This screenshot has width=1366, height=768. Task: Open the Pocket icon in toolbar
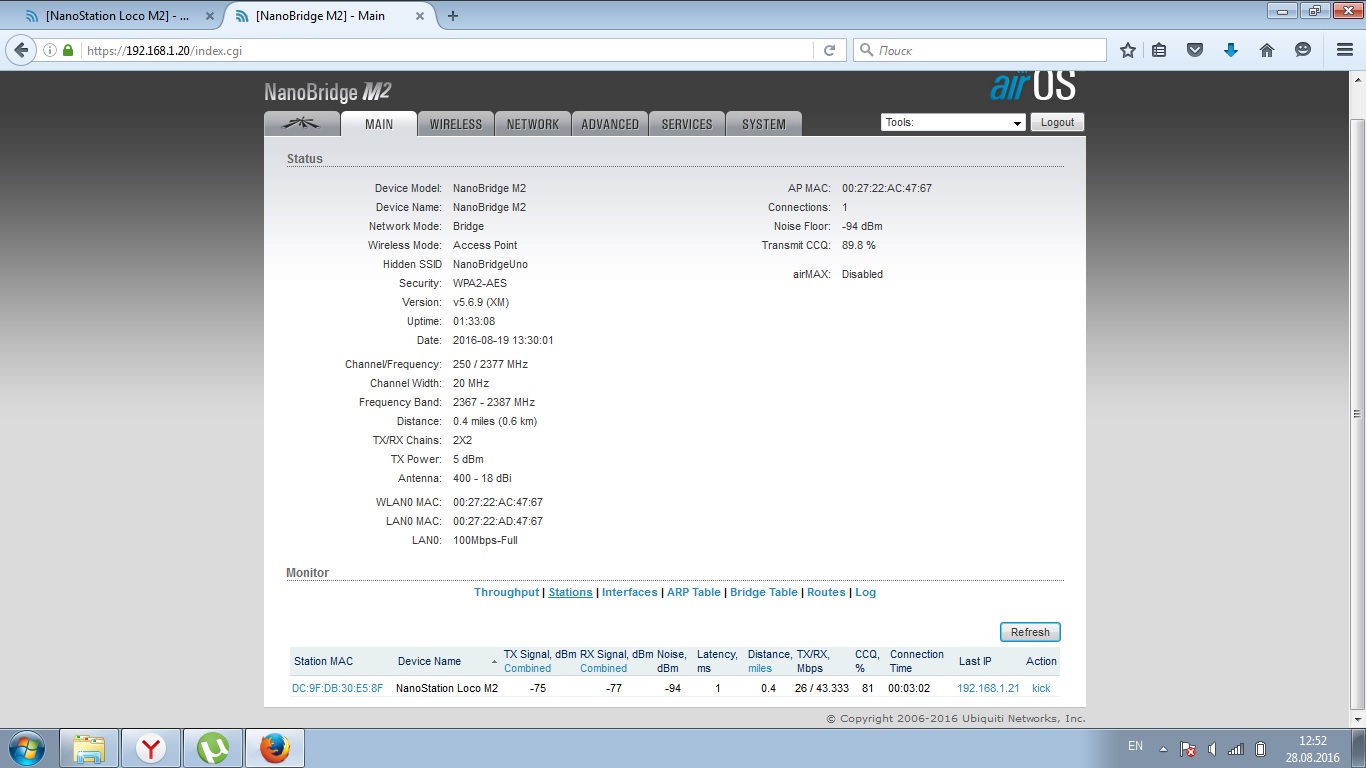tap(1195, 50)
